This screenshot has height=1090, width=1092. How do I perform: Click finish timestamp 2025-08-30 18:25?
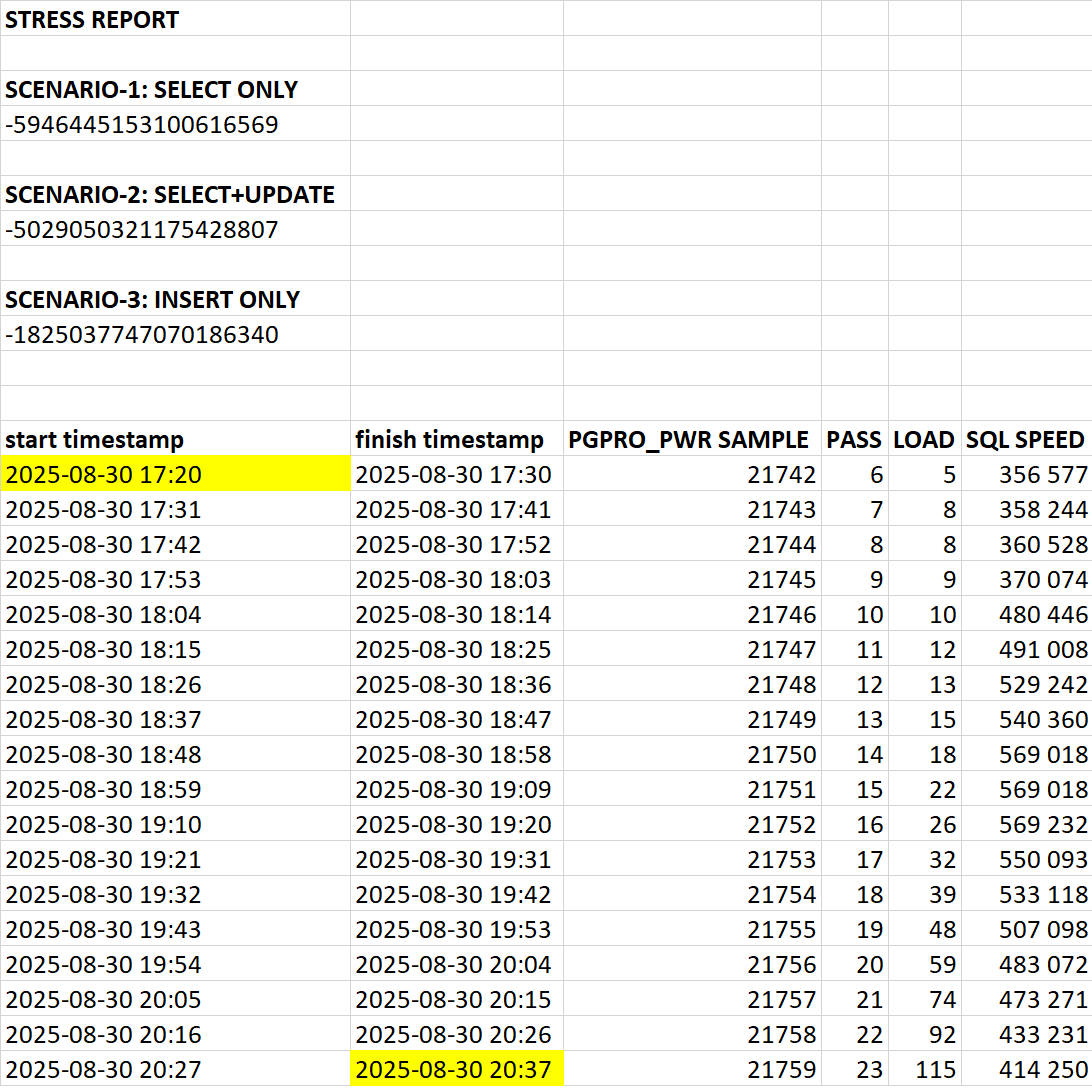point(457,649)
